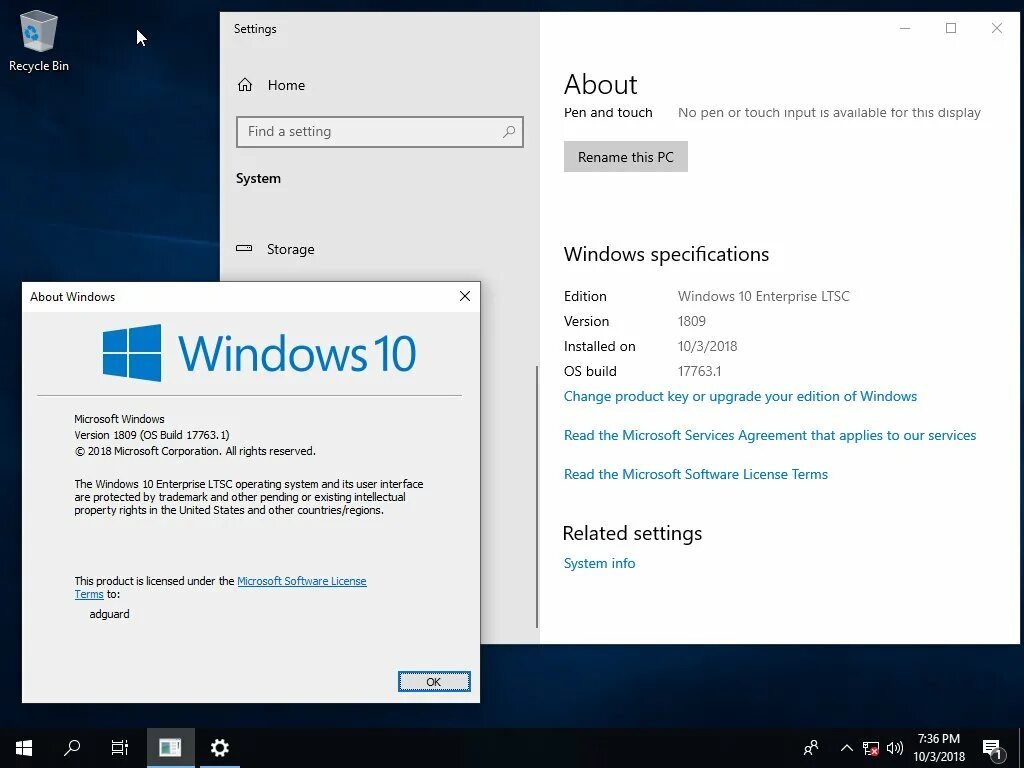This screenshot has height=768, width=1024.
Task: Select the winver app in taskbar
Action: click(x=170, y=748)
